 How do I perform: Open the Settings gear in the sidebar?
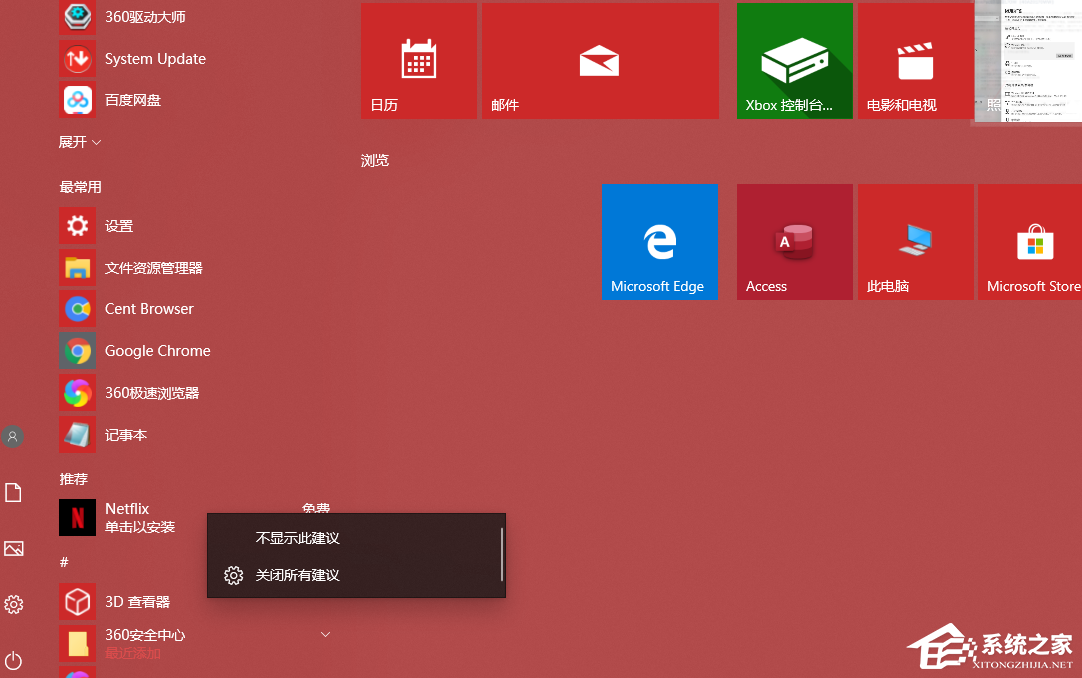(13, 604)
